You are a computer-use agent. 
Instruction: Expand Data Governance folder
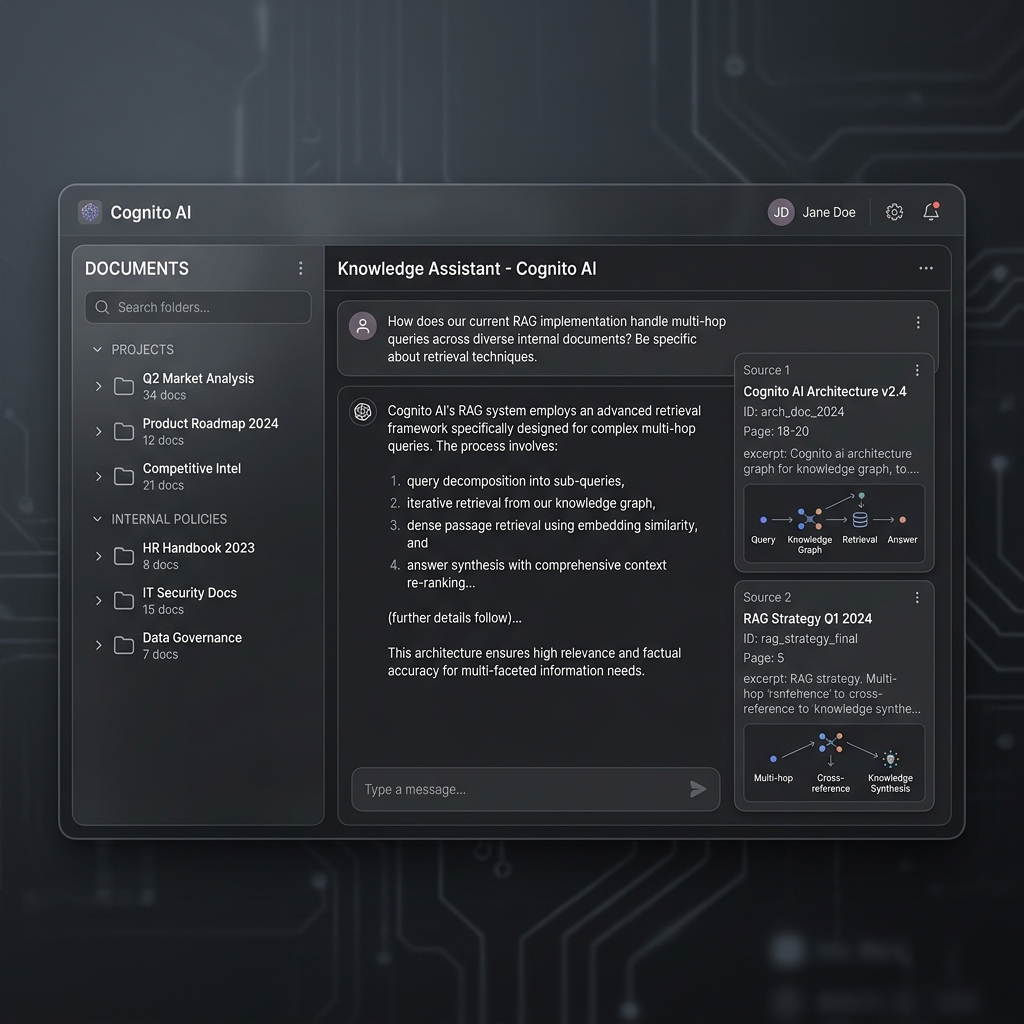99,645
